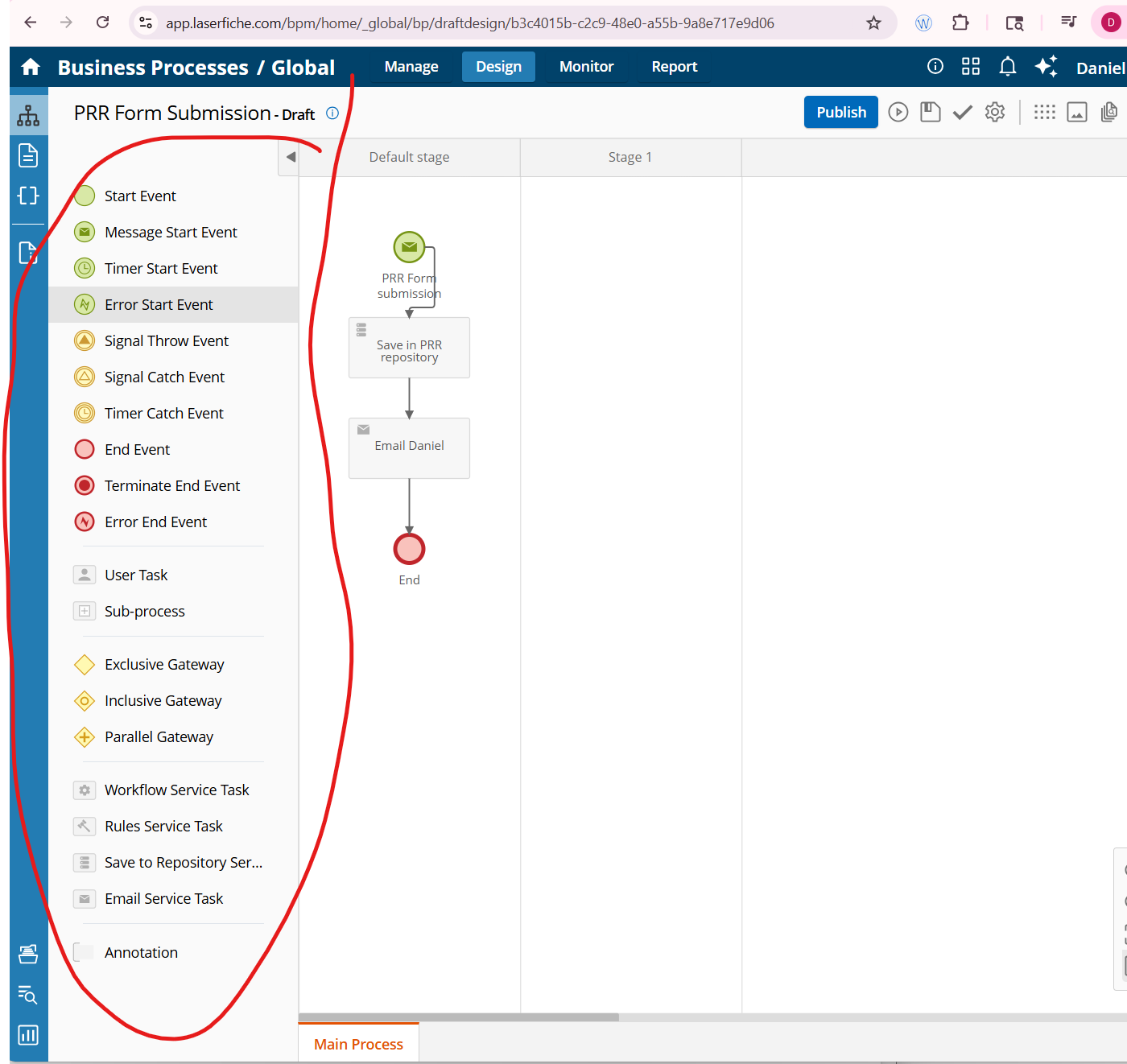Image resolution: width=1127 pixels, height=1064 pixels.
Task: Open the process diagram view in sidebar
Action: tap(28, 116)
